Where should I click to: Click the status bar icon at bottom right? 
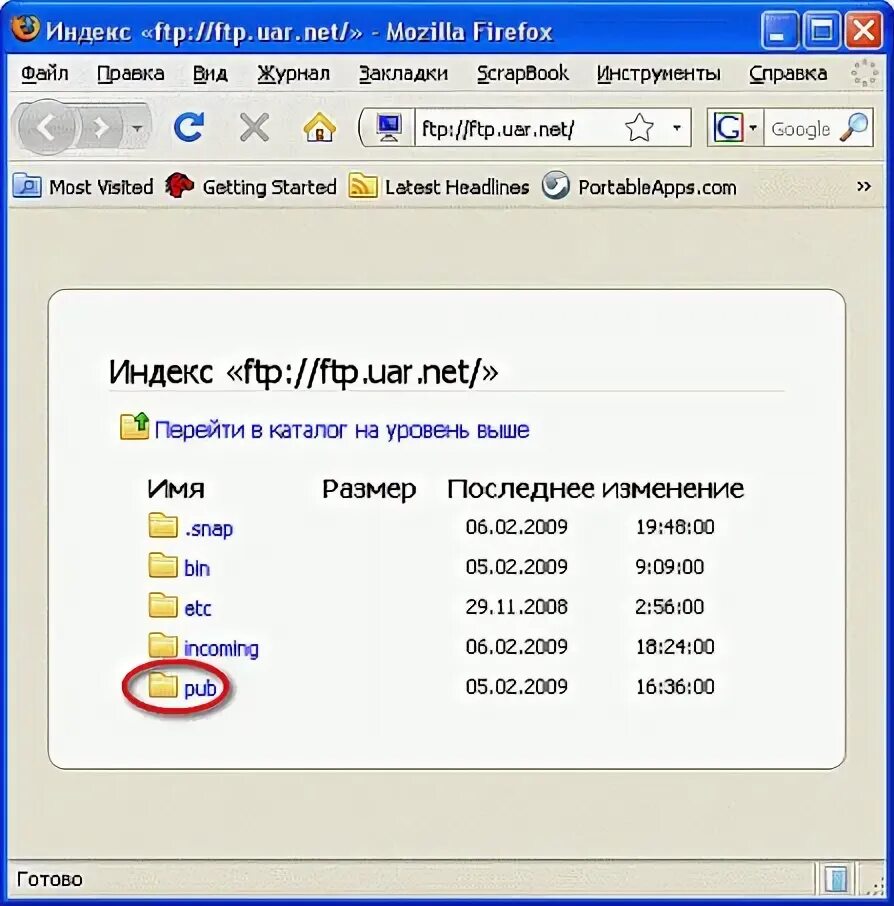(836, 879)
